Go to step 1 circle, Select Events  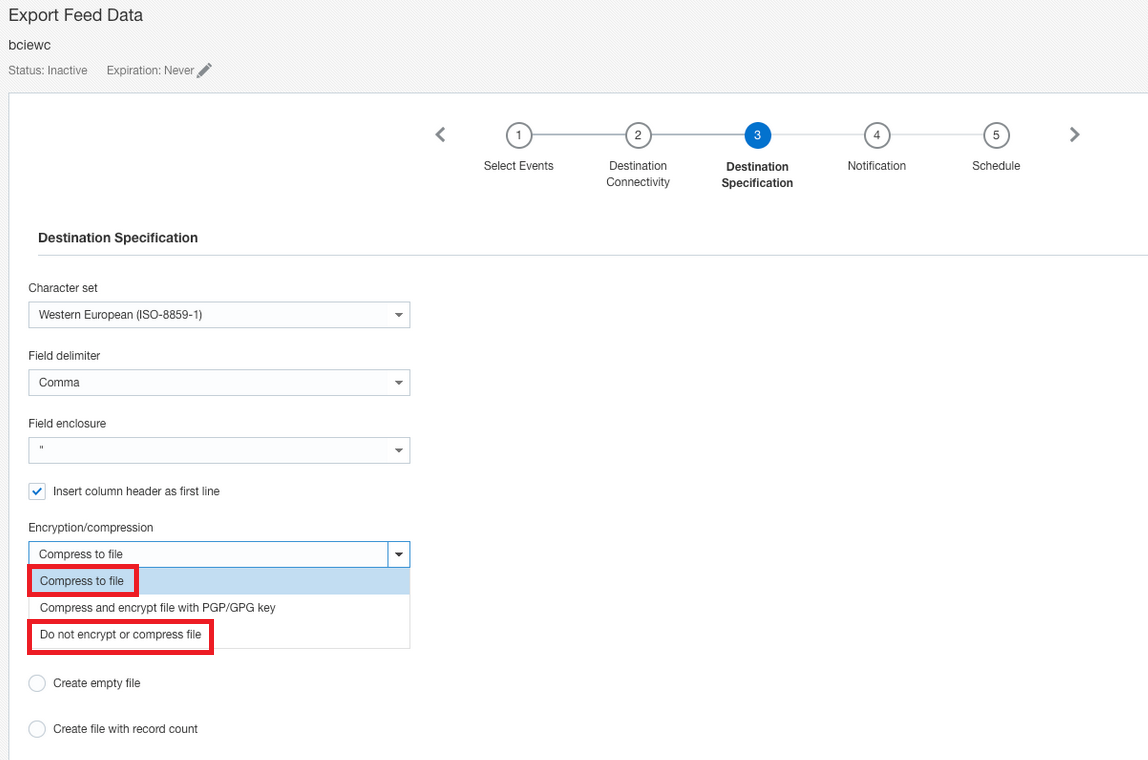pos(518,135)
